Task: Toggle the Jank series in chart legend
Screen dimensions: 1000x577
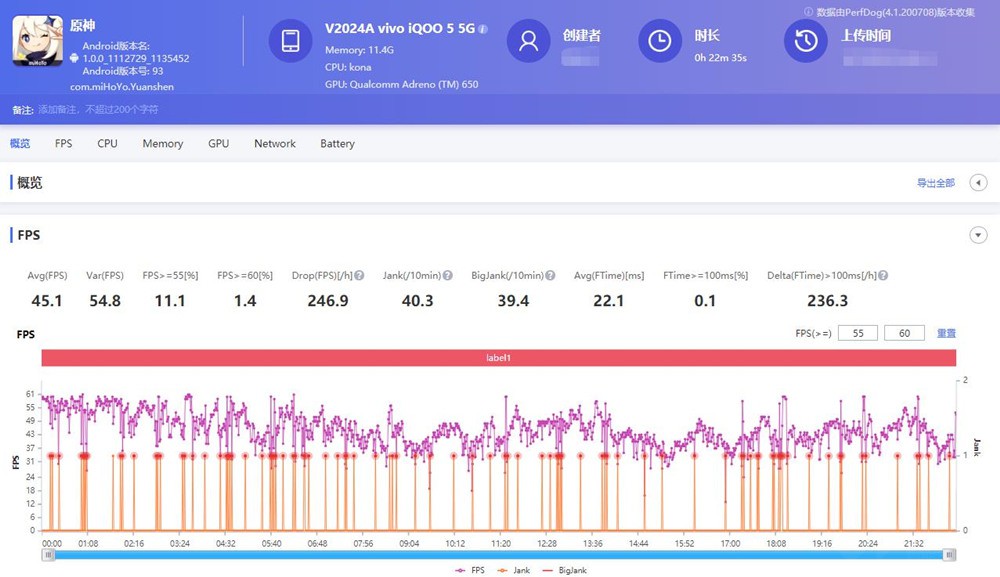Action: coord(513,570)
